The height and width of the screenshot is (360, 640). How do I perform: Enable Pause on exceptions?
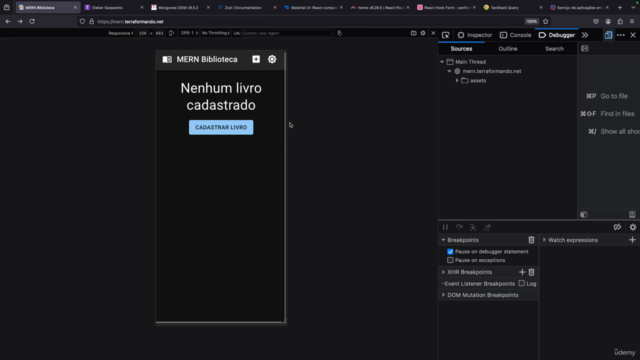click(450, 260)
